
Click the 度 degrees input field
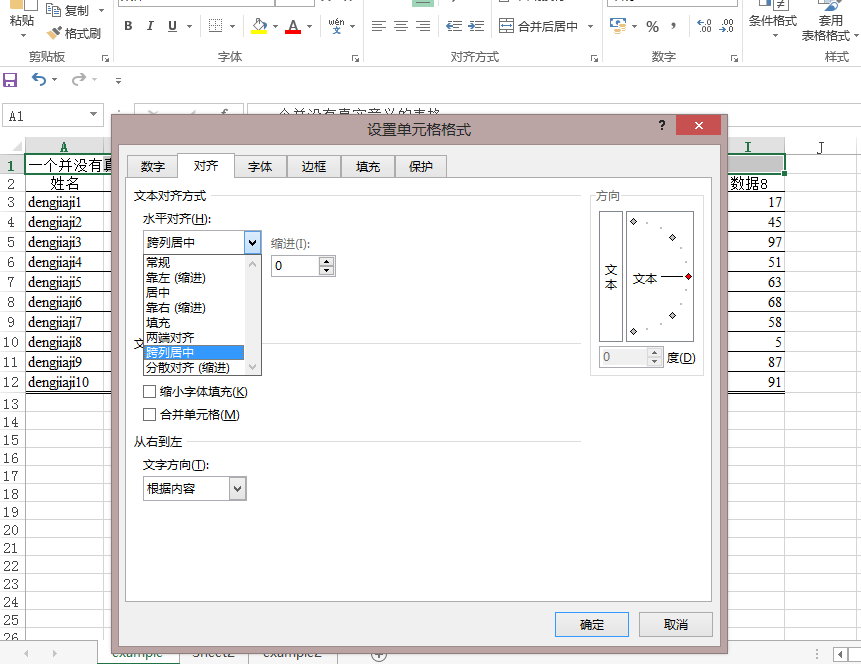coord(624,357)
